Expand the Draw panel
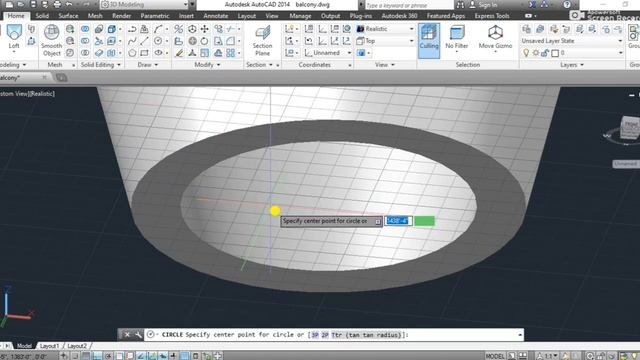640x360 pixels. coord(147,65)
